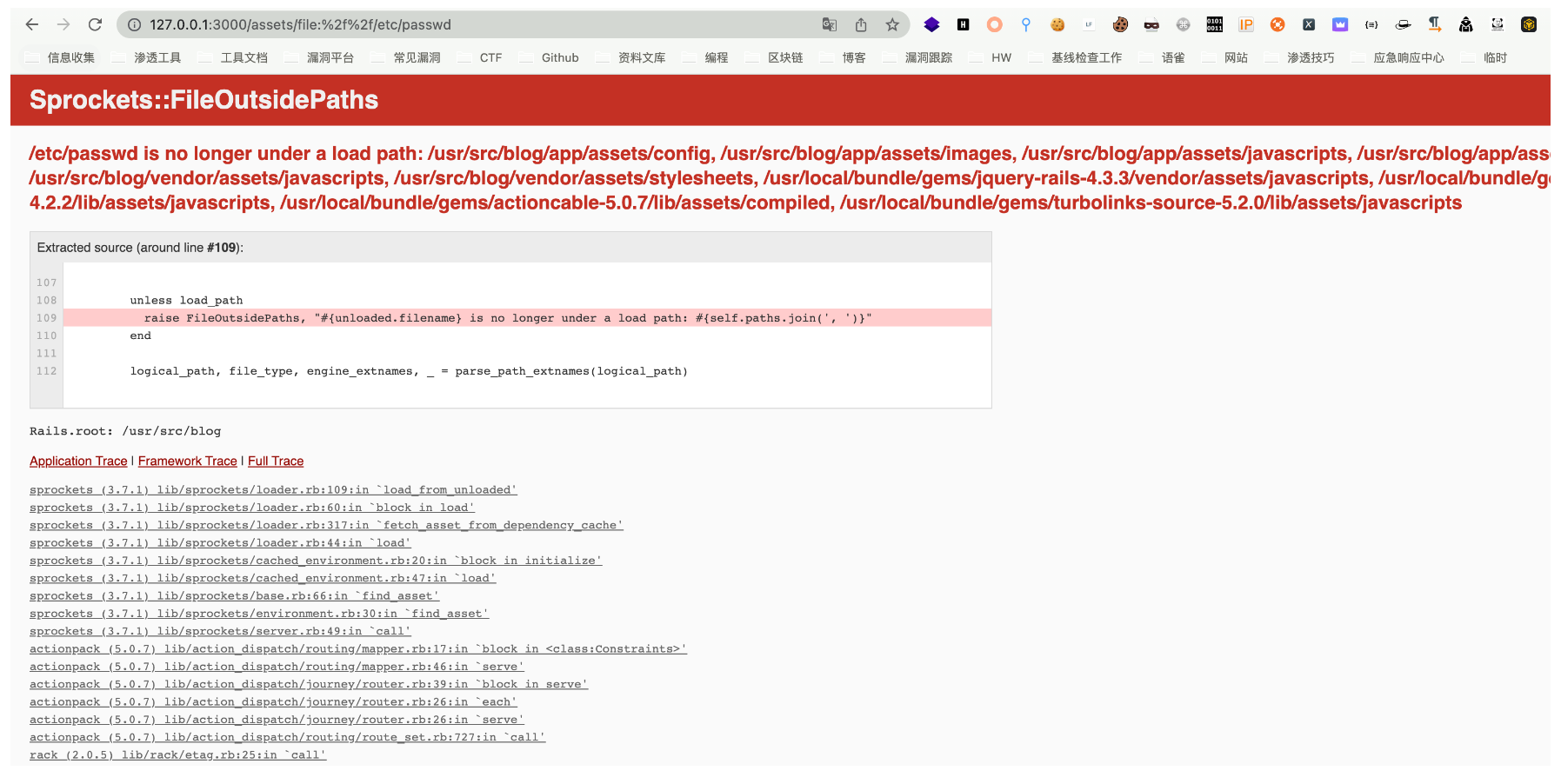Reload the current page
The height and width of the screenshot is (784, 1561).
click(x=96, y=24)
